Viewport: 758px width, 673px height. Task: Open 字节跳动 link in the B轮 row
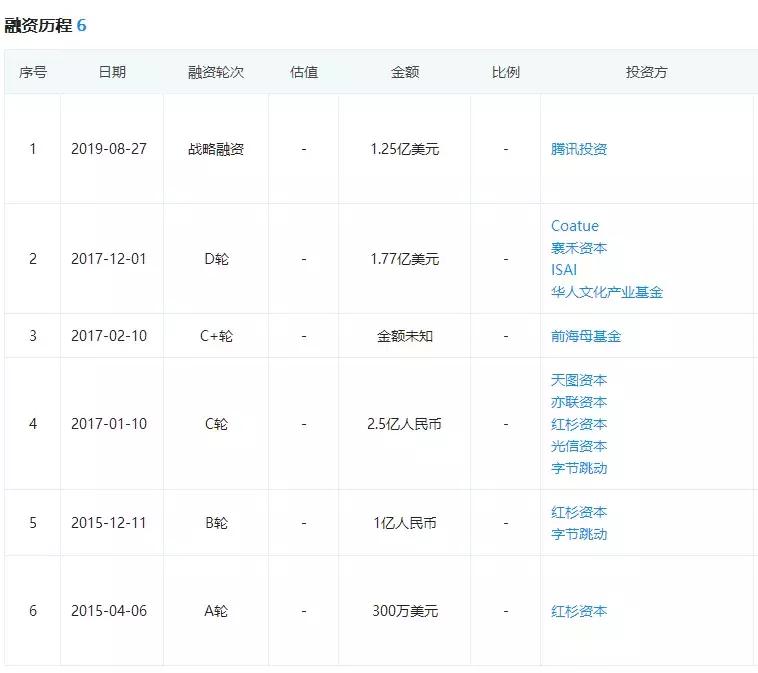pos(579,534)
